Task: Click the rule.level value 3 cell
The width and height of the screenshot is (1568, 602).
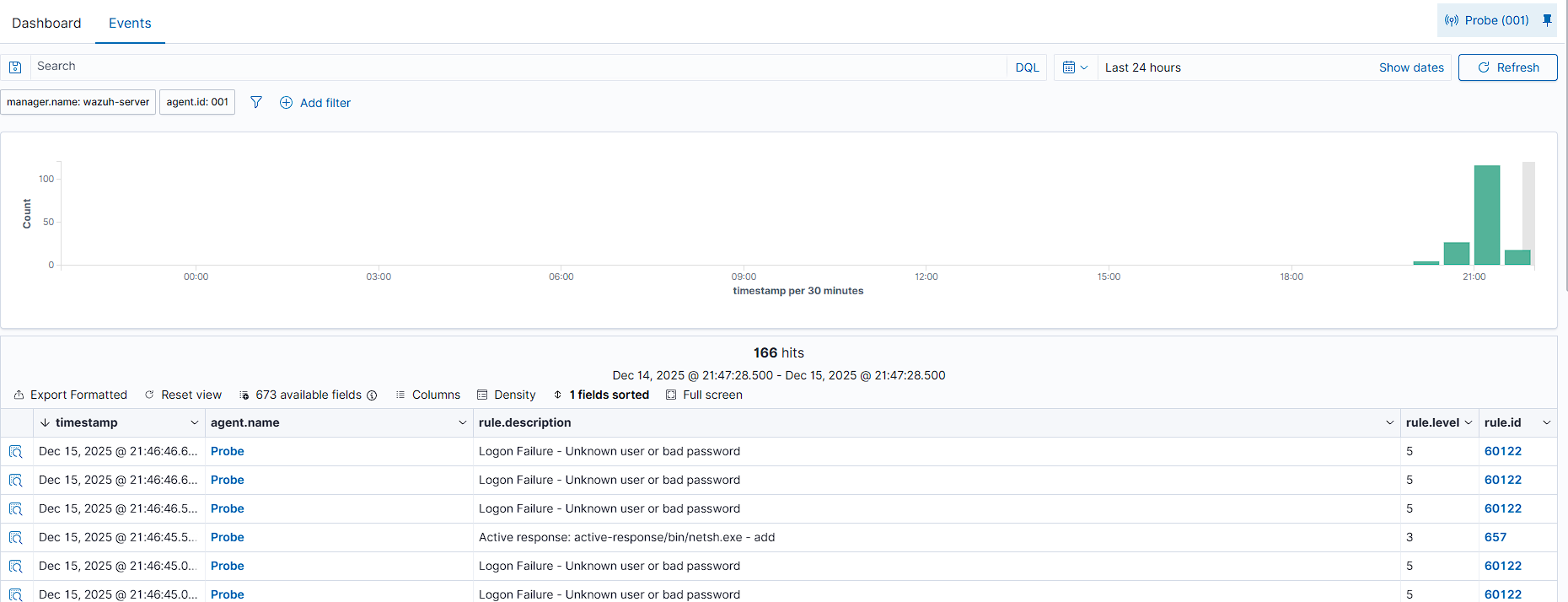Action: [x=1440, y=537]
